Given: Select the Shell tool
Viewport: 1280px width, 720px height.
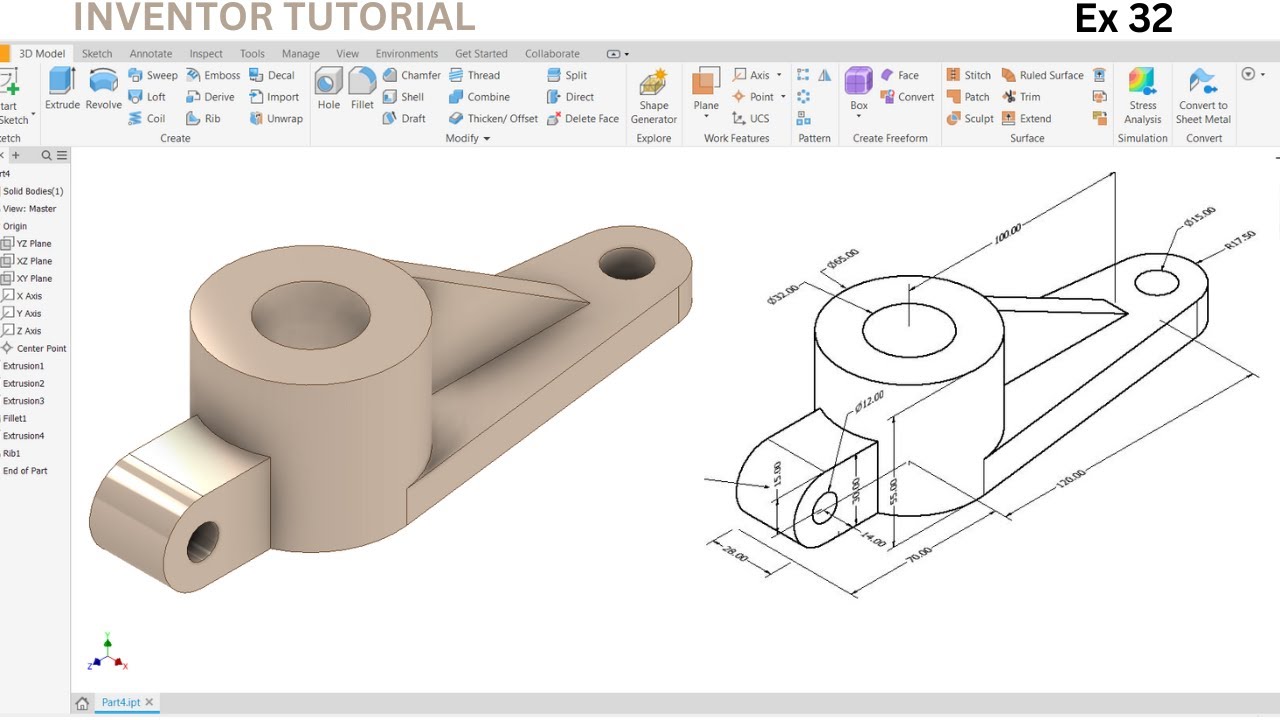Looking at the screenshot, I should [403, 97].
